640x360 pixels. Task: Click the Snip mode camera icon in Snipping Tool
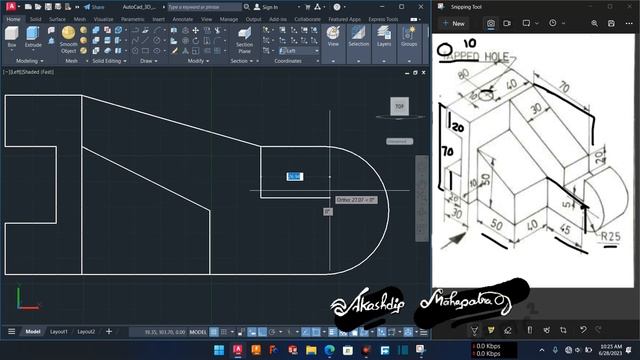pyautogui.click(x=491, y=23)
